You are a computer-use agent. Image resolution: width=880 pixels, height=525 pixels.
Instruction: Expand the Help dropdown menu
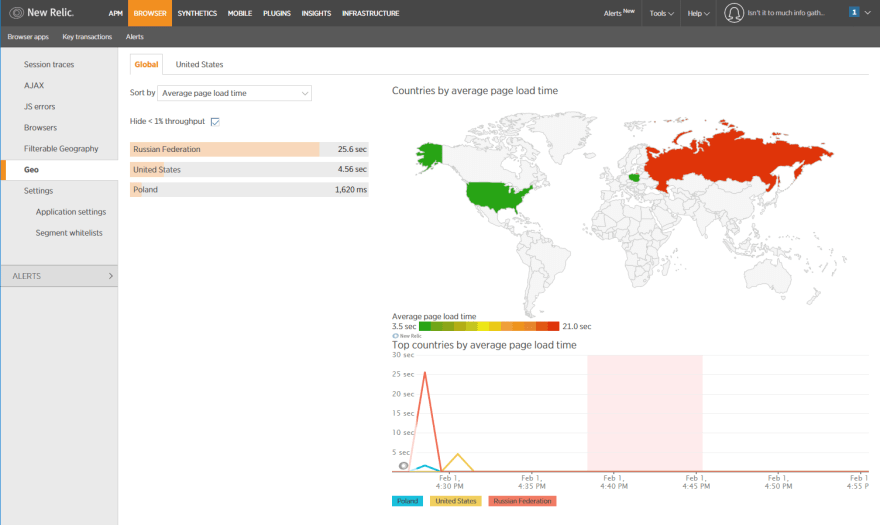pyautogui.click(x=699, y=13)
